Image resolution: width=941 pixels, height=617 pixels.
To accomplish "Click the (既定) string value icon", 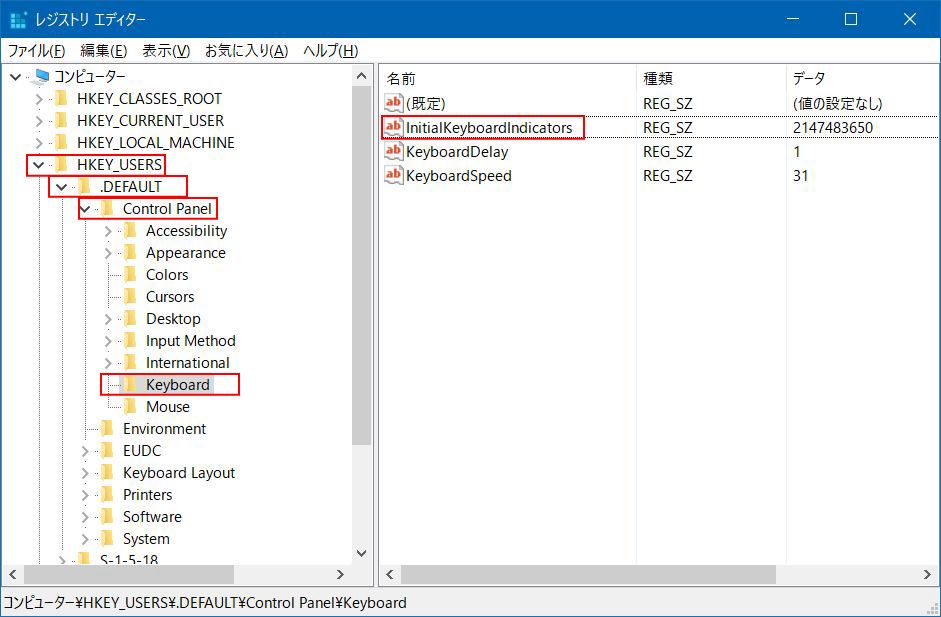I will point(394,103).
